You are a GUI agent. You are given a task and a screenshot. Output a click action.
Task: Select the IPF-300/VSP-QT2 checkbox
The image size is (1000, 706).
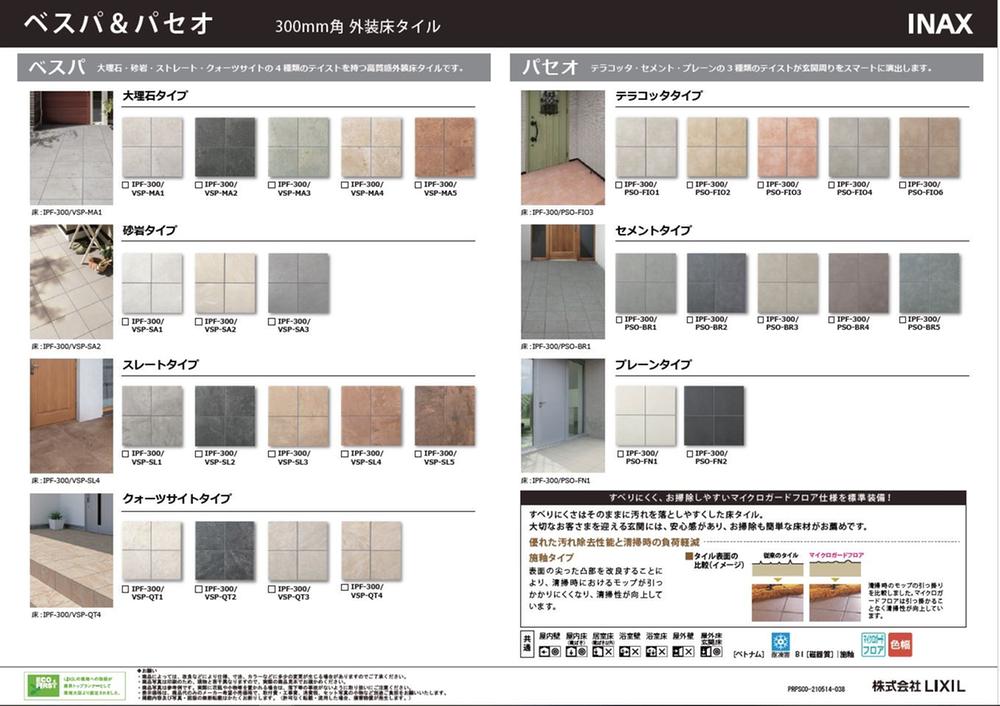(199, 589)
